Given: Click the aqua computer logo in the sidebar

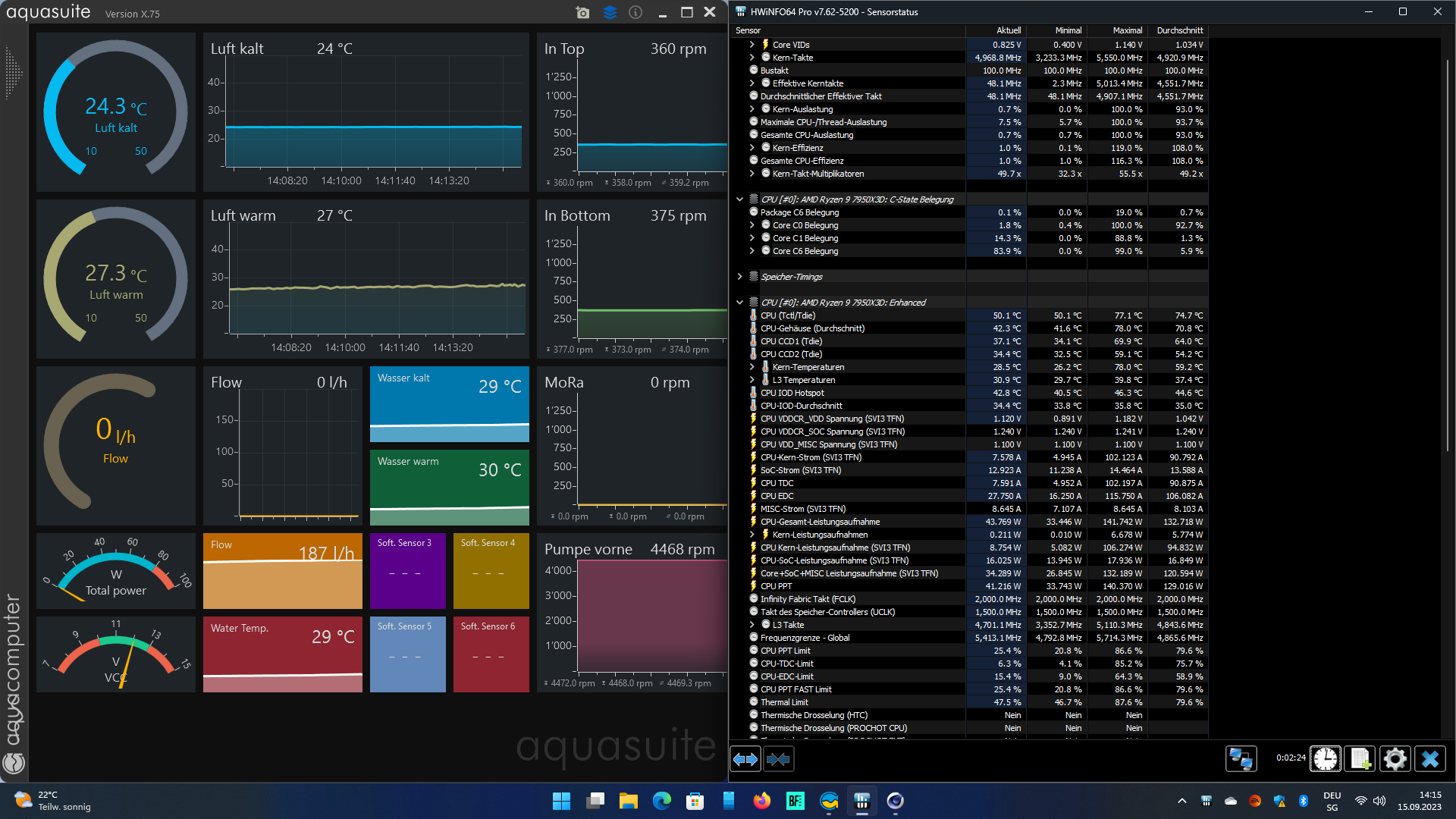Looking at the screenshot, I should (x=12, y=764).
